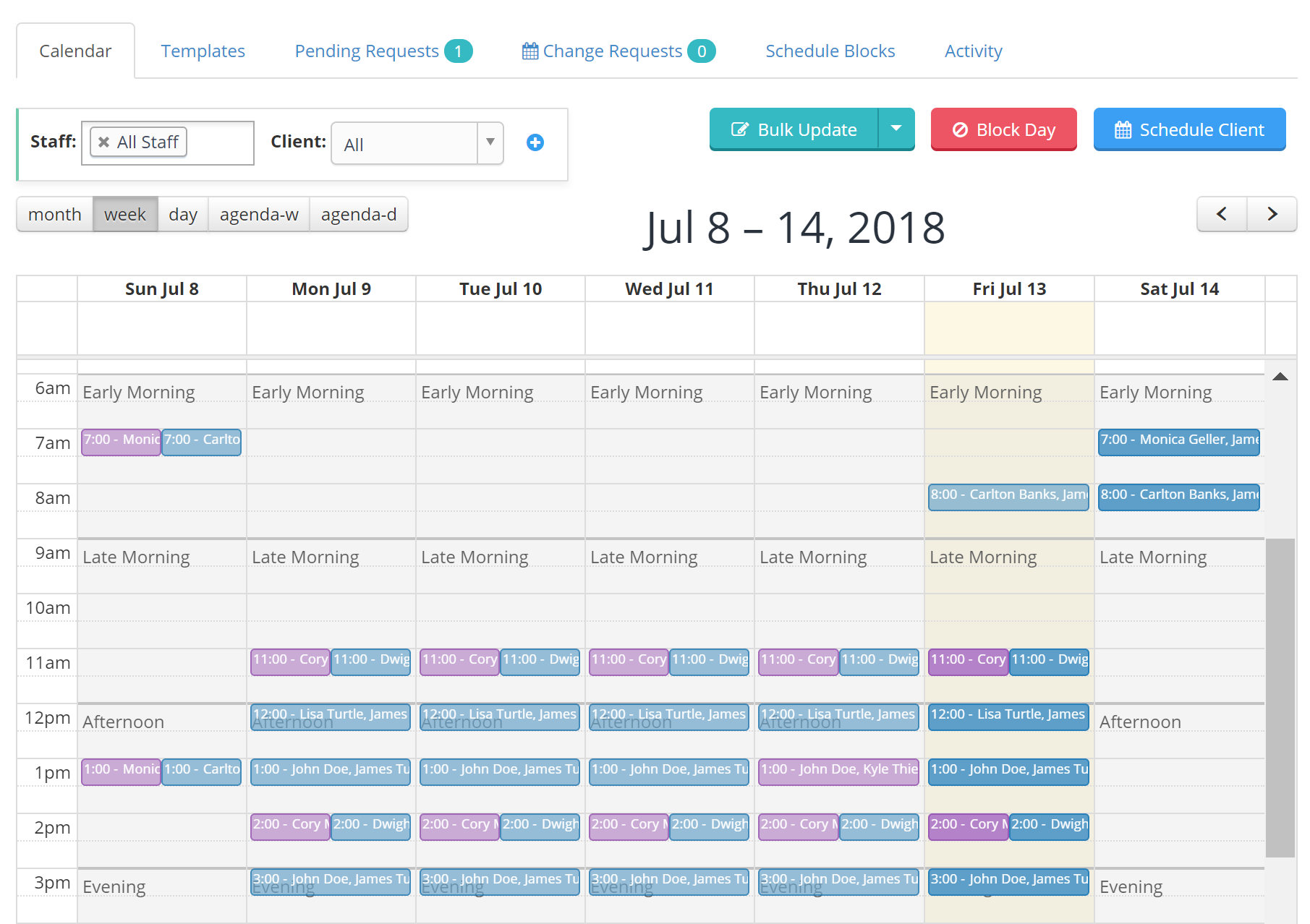The height and width of the screenshot is (924, 1310).
Task: Open the Bulk Update dropdown caret
Action: click(x=896, y=129)
